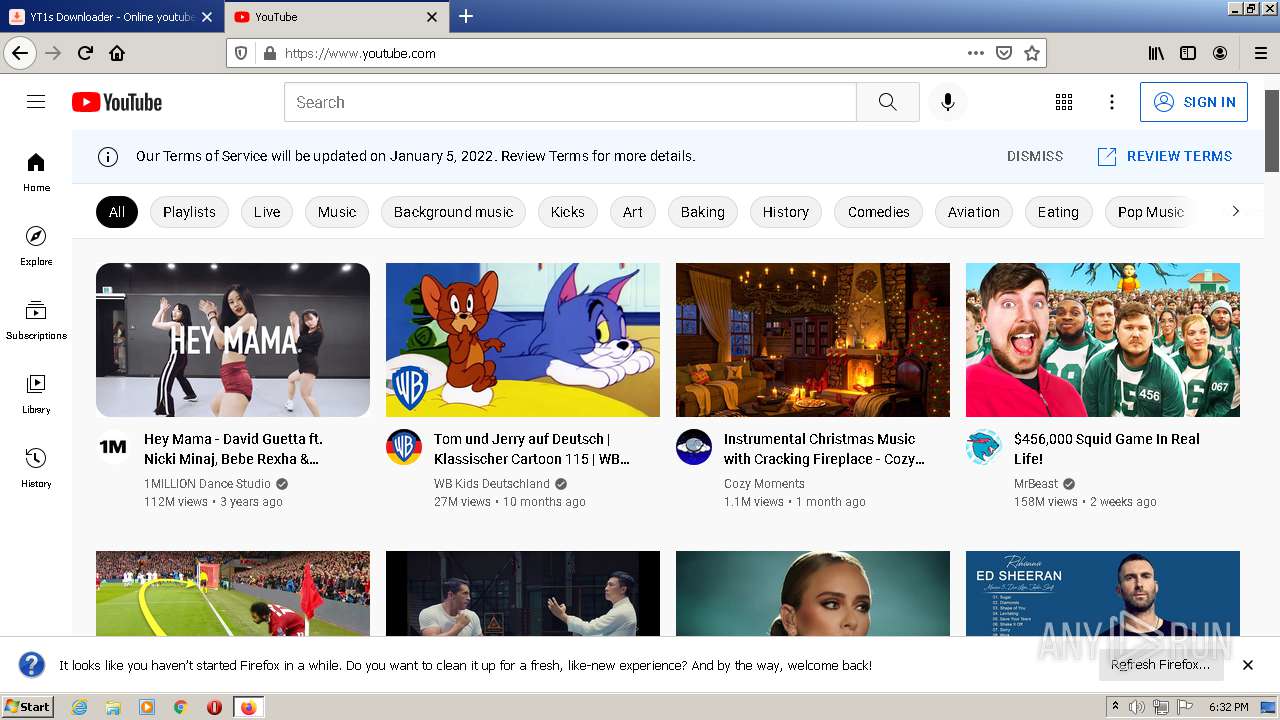
Task: Filter by Eating chip
Action: (x=1058, y=212)
